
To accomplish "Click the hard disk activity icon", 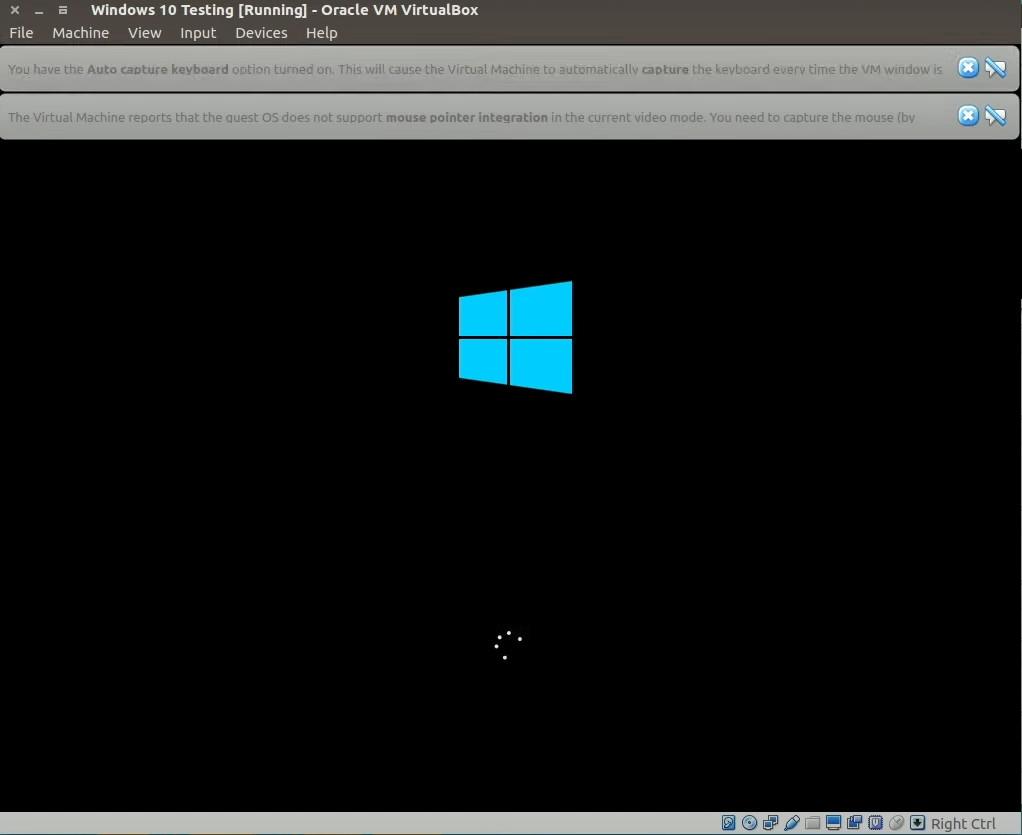I will pyautogui.click(x=729, y=823).
